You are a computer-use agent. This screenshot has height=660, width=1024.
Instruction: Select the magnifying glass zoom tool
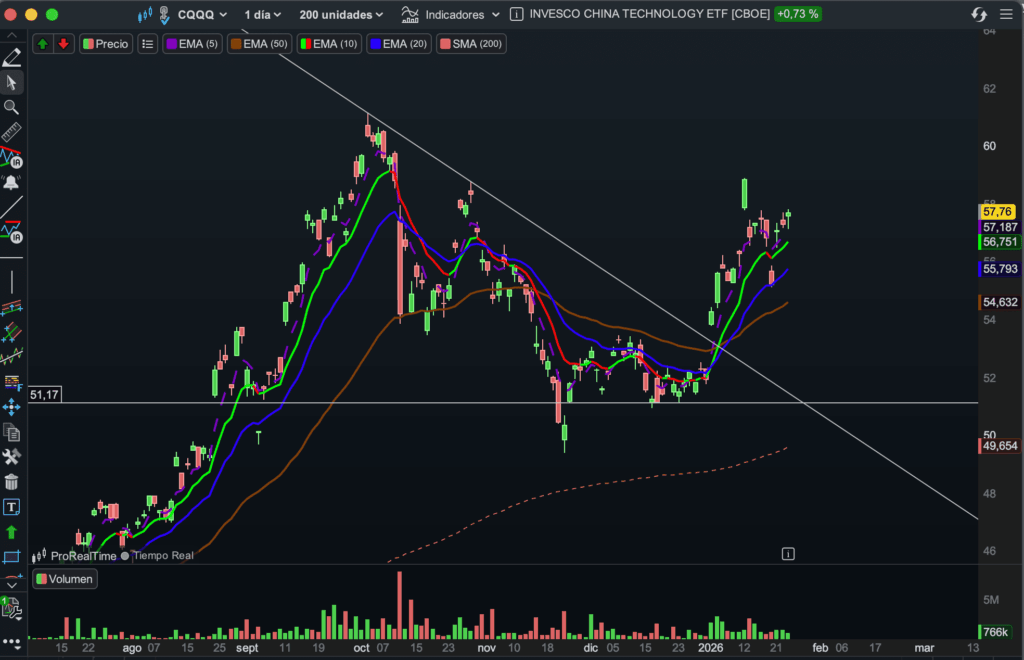(11, 107)
